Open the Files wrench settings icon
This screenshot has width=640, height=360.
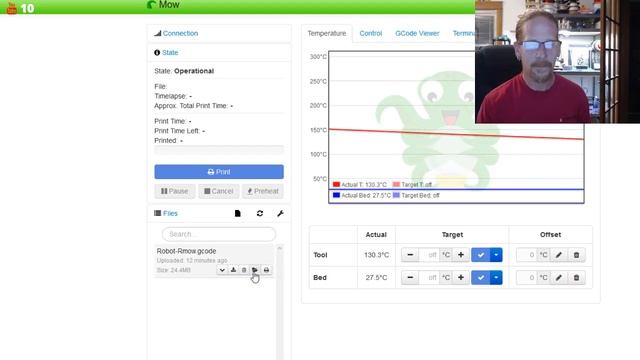280,213
